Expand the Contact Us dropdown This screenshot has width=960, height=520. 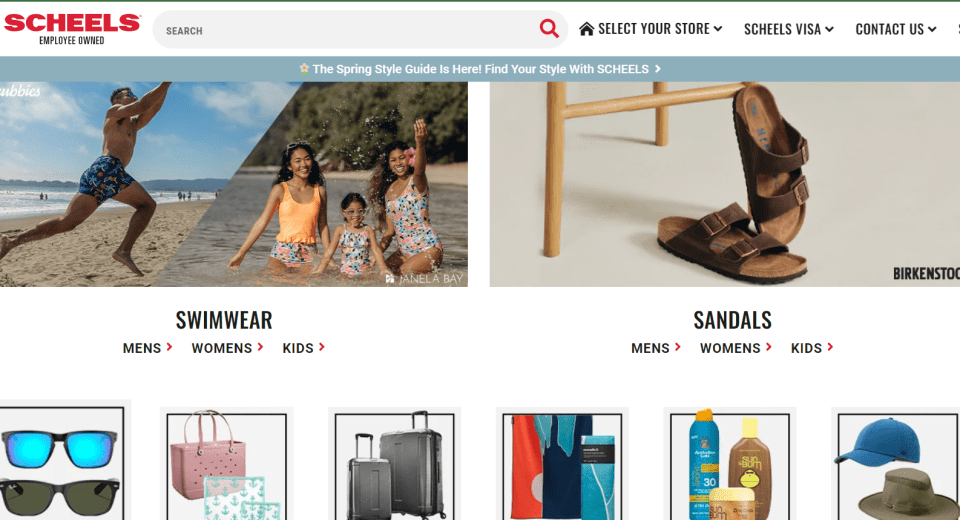(896, 29)
